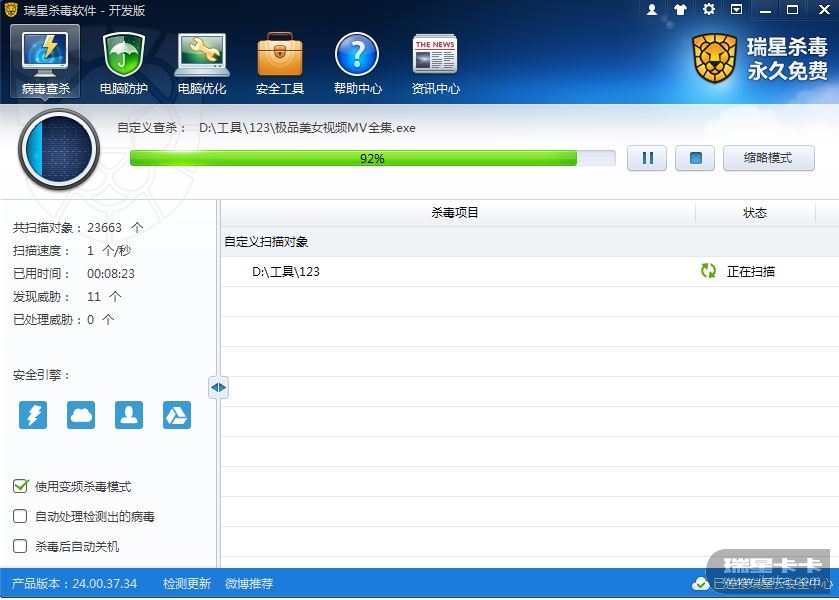The width and height of the screenshot is (839, 600).
Task: Click the Rising lion shield logo
Action: pos(714,58)
